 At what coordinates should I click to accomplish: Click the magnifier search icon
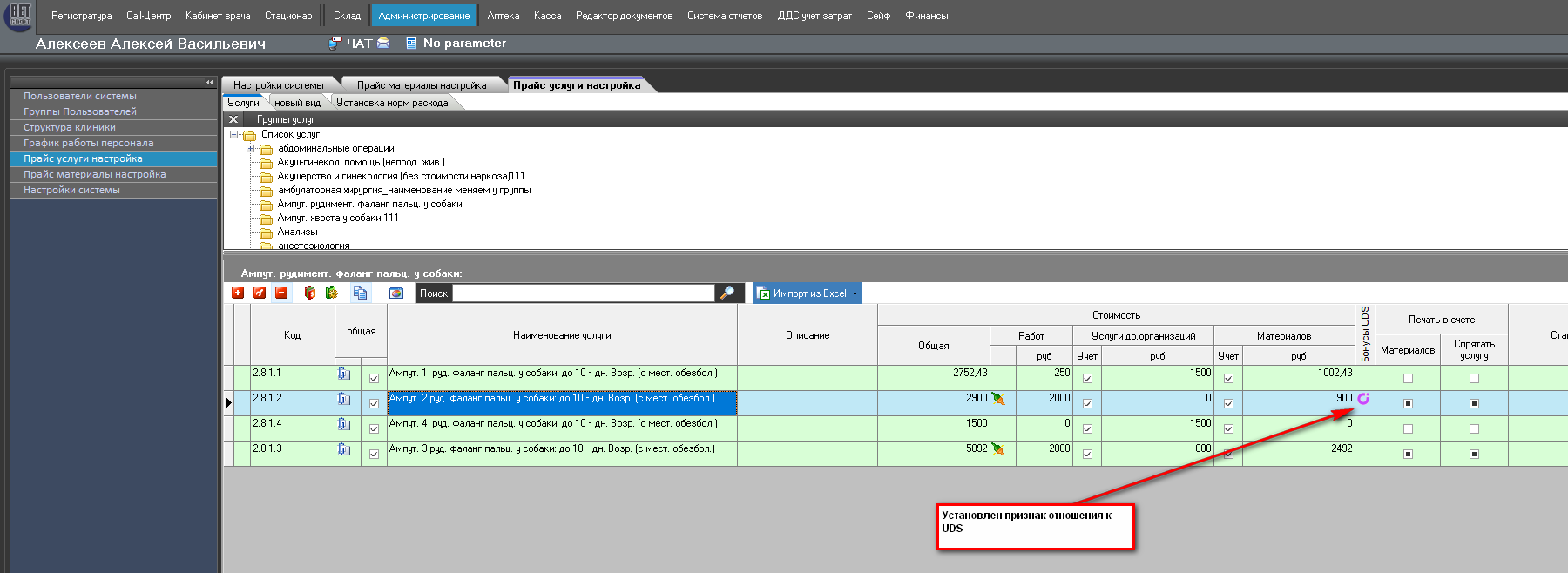[x=727, y=293]
